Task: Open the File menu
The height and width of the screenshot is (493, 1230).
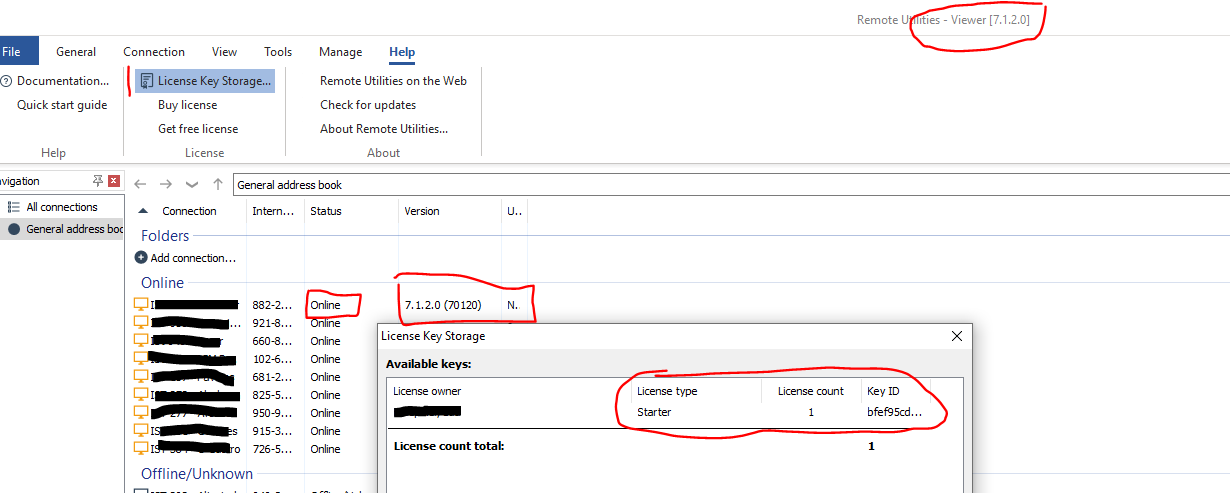Action: click(x=14, y=52)
